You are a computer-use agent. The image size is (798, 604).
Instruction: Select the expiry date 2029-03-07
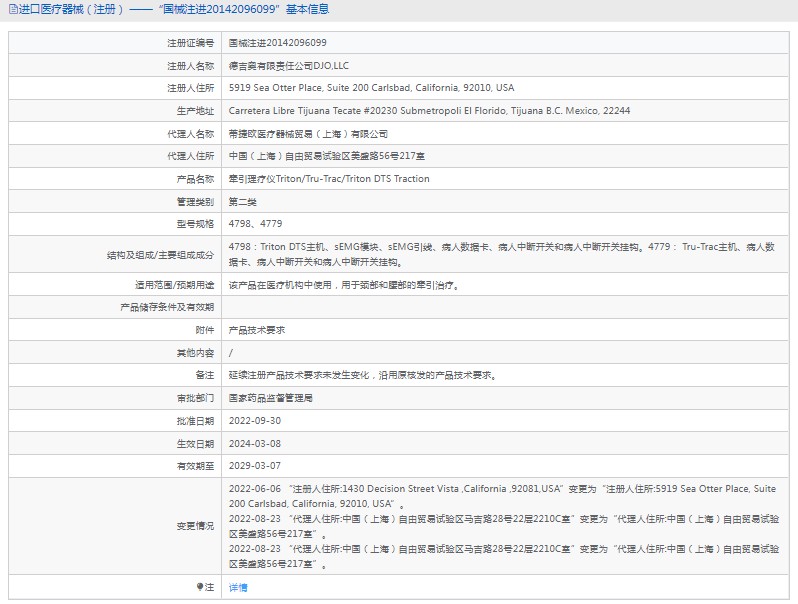click(x=255, y=466)
